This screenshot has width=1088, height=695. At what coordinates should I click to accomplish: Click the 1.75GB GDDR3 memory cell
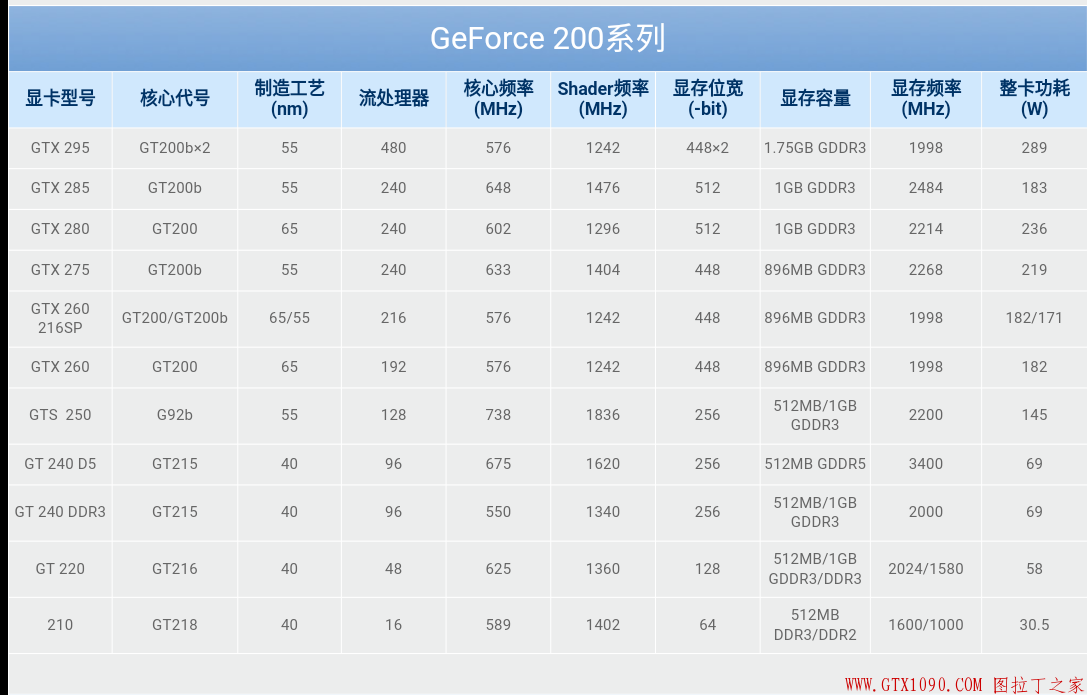[815, 148]
